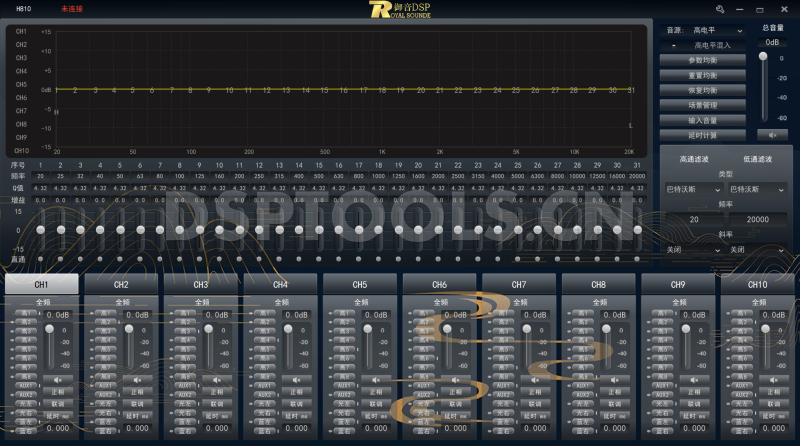This screenshot has width=800, height=446.
Task: Click the 恢复均衡 restore EQ button
Action: pos(703,90)
